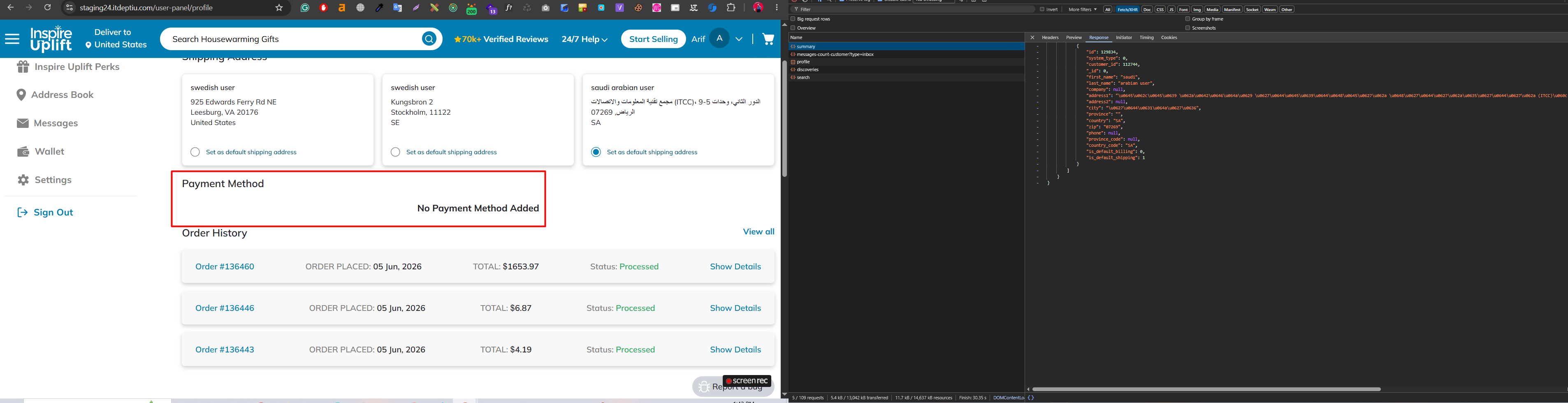
Task: Open the orange 'a' extension icon
Action: [x=342, y=8]
